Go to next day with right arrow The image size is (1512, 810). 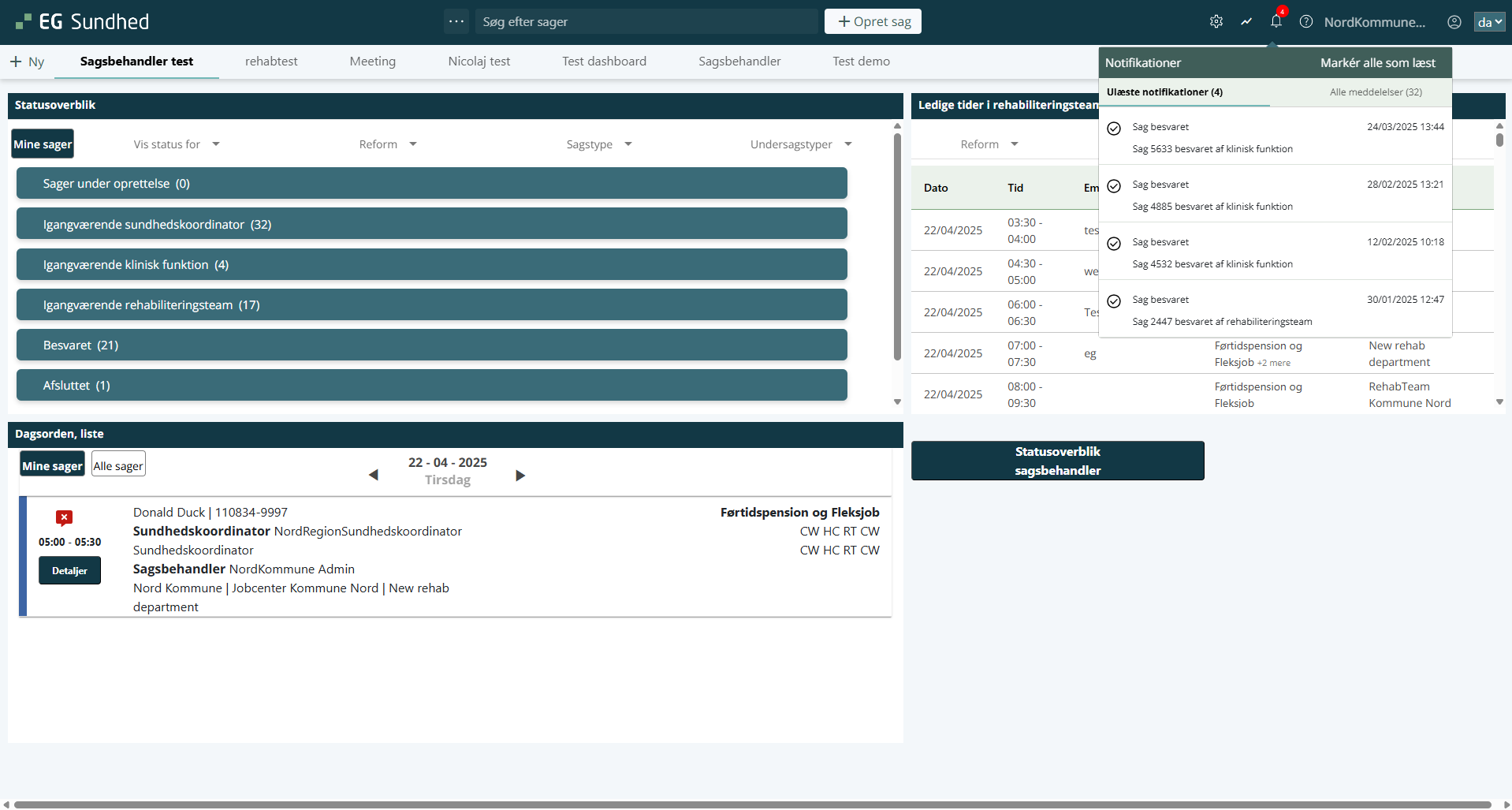pos(520,475)
